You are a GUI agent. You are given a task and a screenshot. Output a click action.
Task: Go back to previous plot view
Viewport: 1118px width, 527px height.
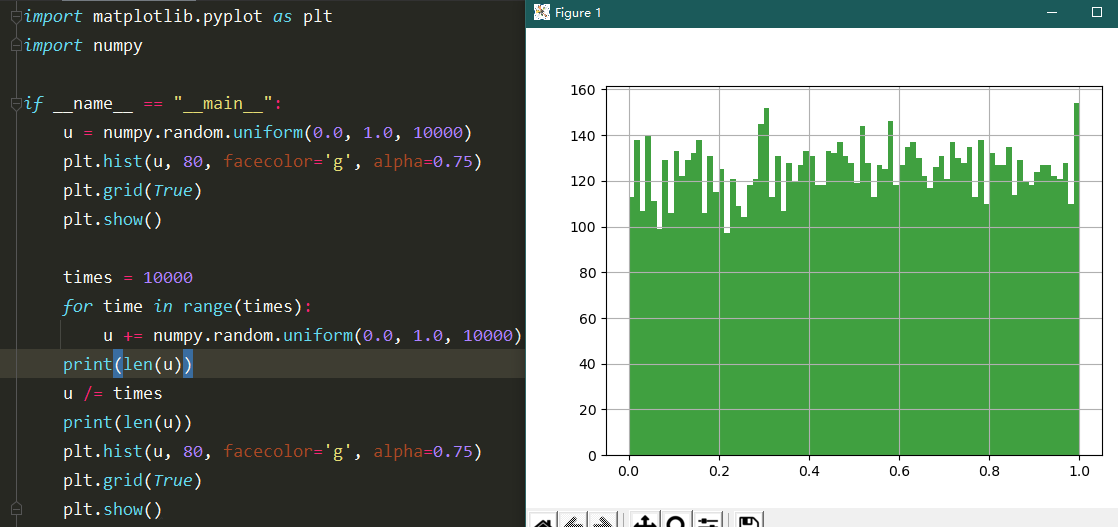pyautogui.click(x=574, y=521)
